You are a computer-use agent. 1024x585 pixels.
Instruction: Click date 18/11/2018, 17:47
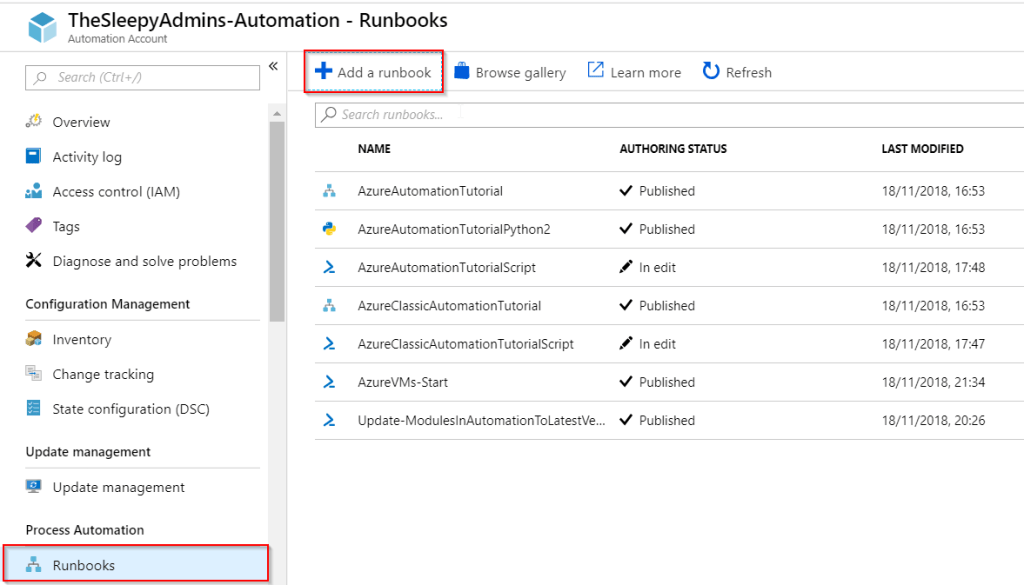[x=933, y=343]
